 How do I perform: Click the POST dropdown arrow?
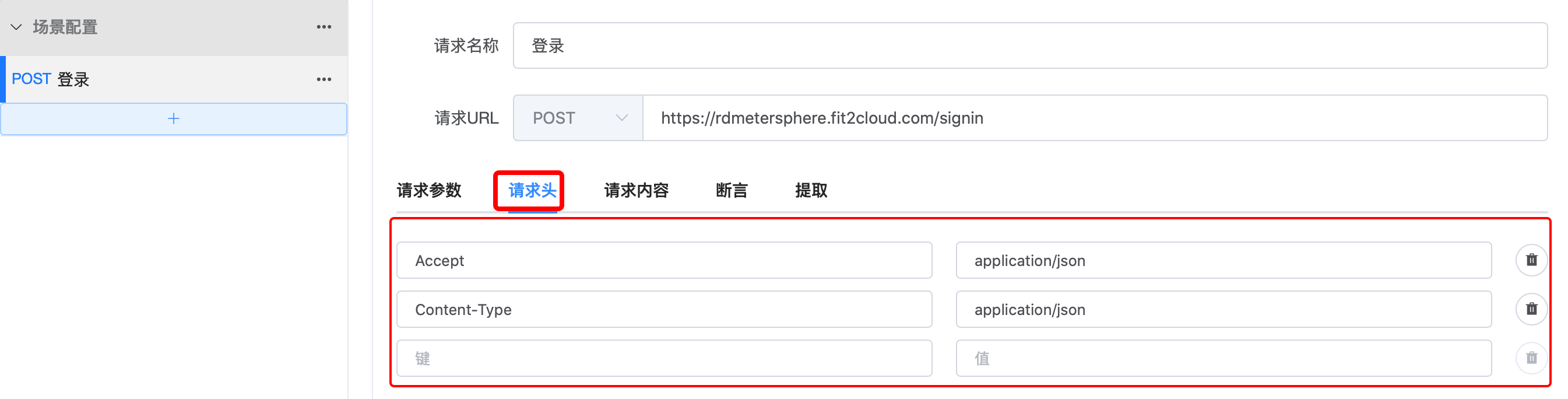pyautogui.click(x=621, y=118)
